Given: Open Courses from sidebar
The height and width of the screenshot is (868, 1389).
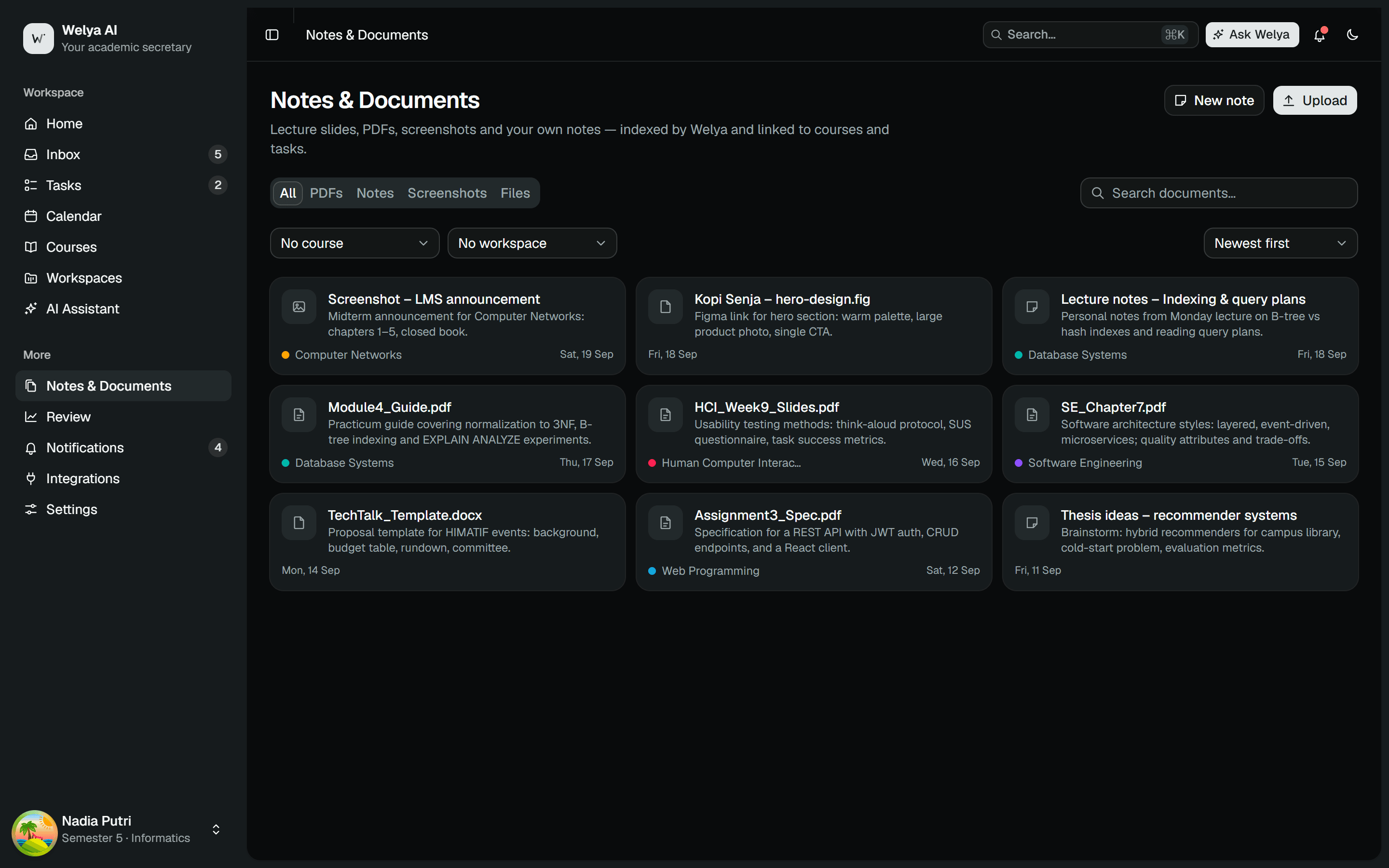Looking at the screenshot, I should point(123,247).
